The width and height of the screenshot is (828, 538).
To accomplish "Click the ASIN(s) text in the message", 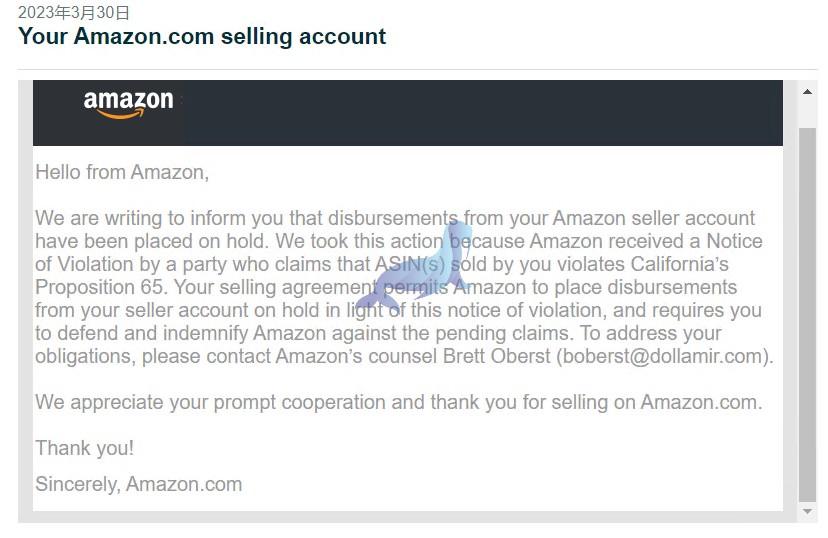I will click(x=410, y=264).
